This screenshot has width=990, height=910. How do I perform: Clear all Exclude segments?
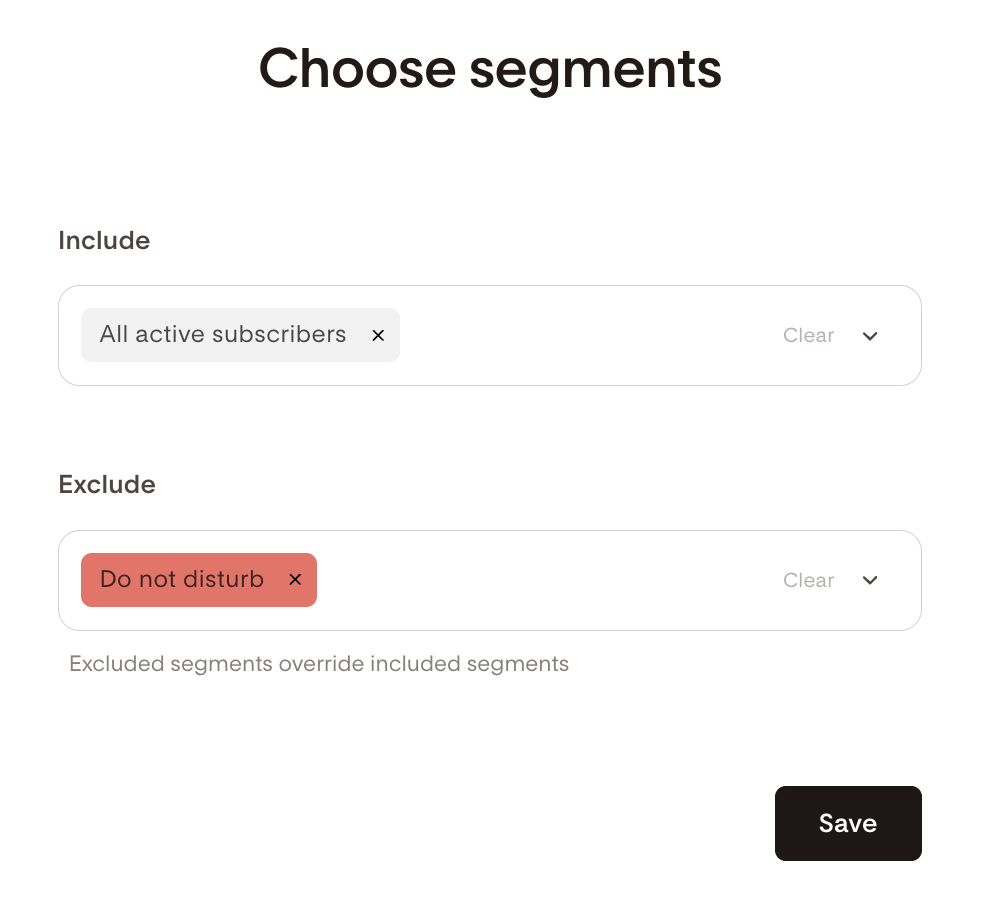(808, 580)
